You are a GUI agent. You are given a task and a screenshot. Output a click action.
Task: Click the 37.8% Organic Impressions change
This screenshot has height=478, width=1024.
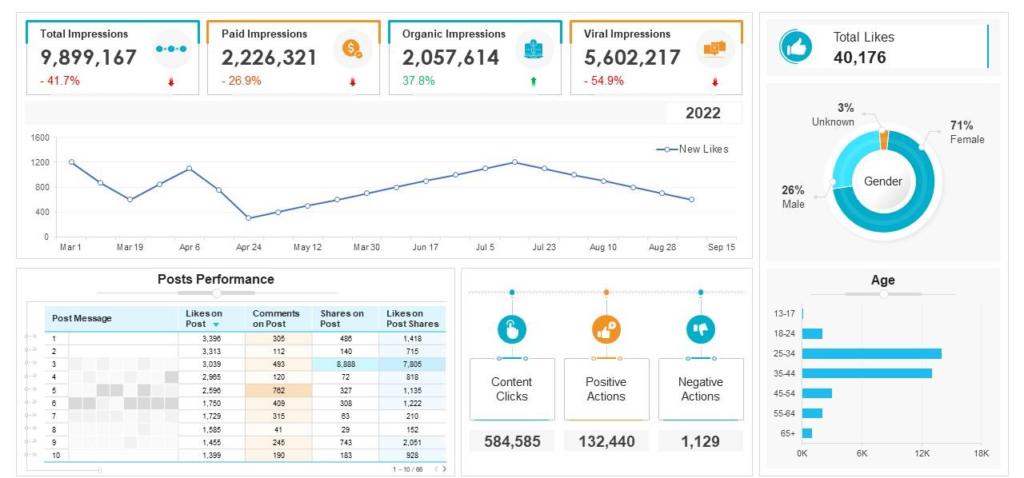coord(419,81)
